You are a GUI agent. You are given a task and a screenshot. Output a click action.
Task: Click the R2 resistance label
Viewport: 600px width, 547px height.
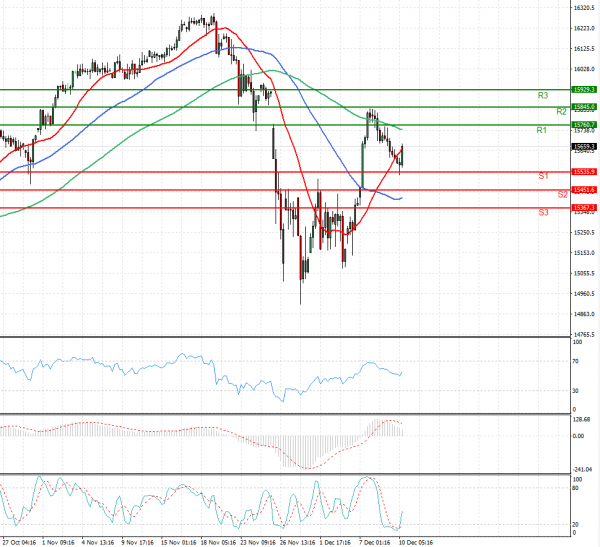pos(561,112)
